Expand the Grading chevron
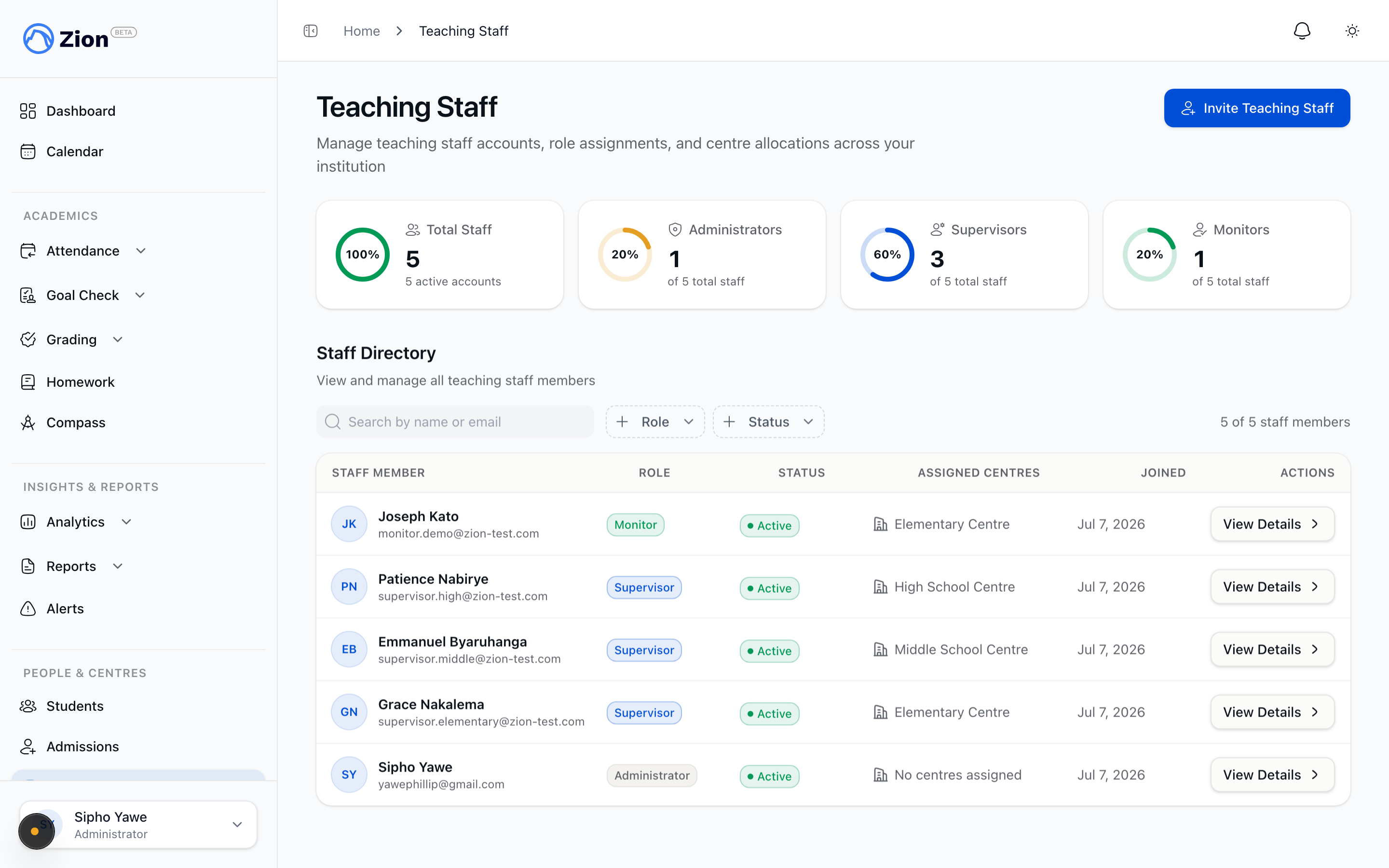Screen dimensions: 1389x868 118,339
